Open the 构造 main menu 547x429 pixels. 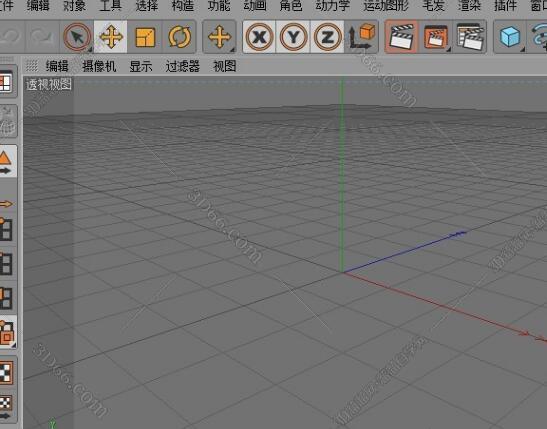point(183,6)
